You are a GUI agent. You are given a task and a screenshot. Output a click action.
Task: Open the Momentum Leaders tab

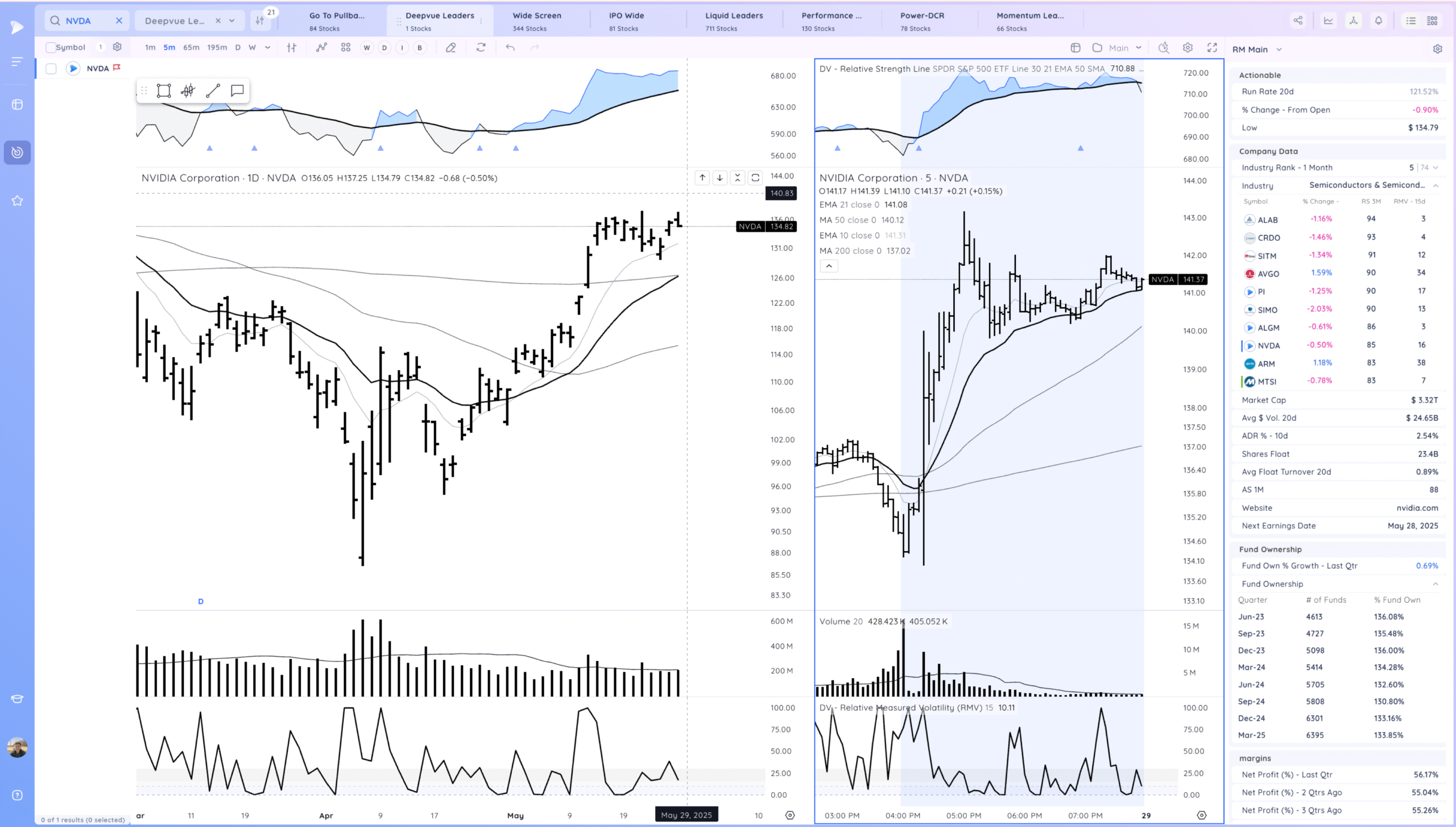pyautogui.click(x=1029, y=21)
